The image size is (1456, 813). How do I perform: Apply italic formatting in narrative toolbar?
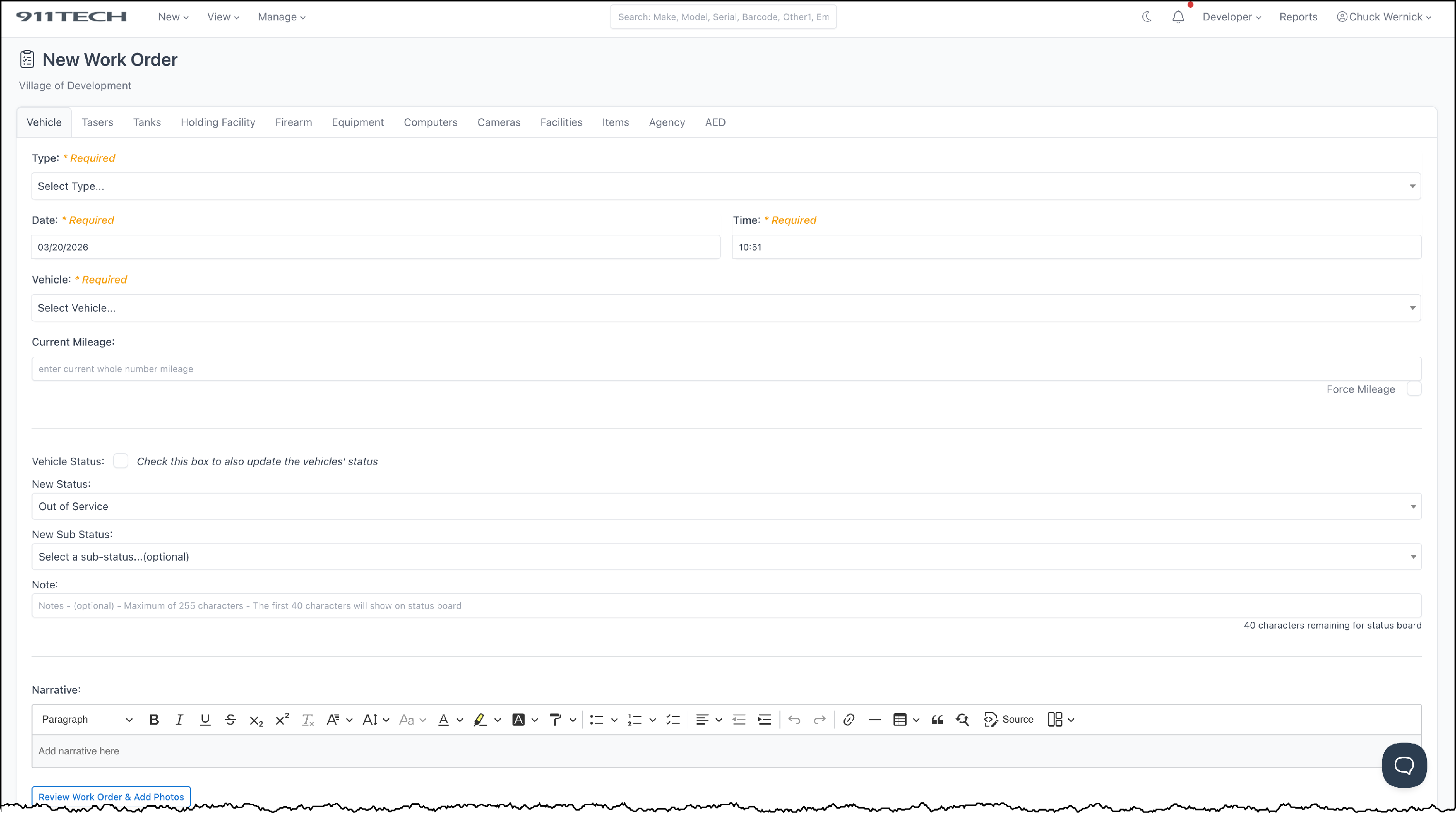coord(179,720)
